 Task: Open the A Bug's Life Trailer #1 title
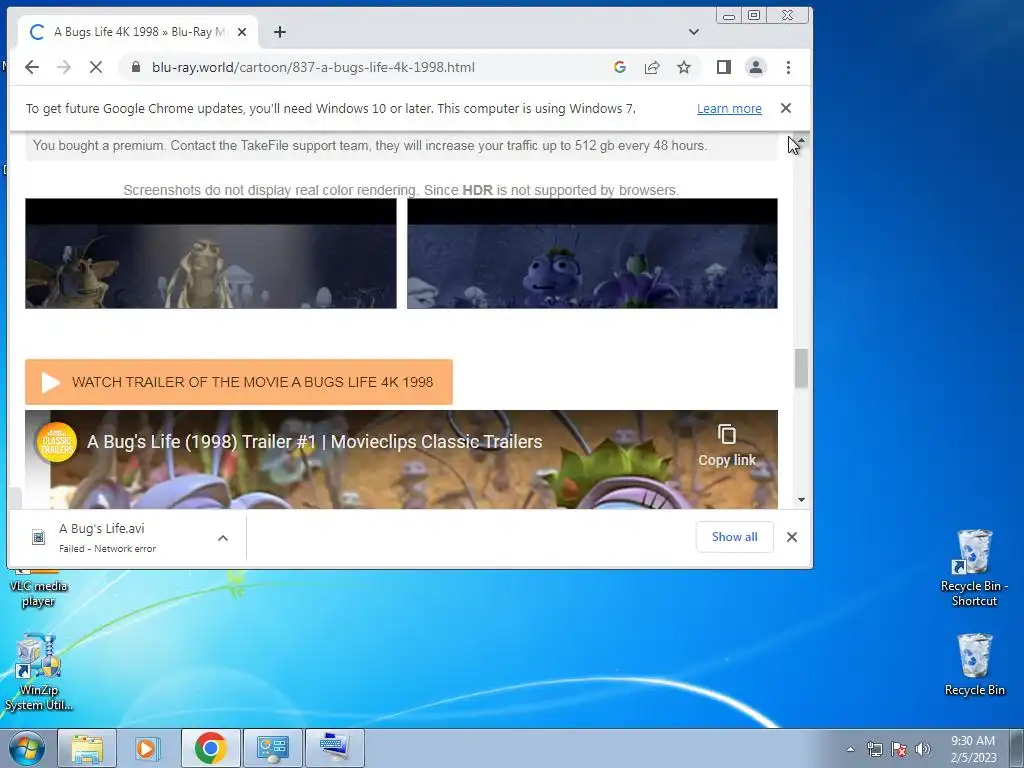coord(315,442)
